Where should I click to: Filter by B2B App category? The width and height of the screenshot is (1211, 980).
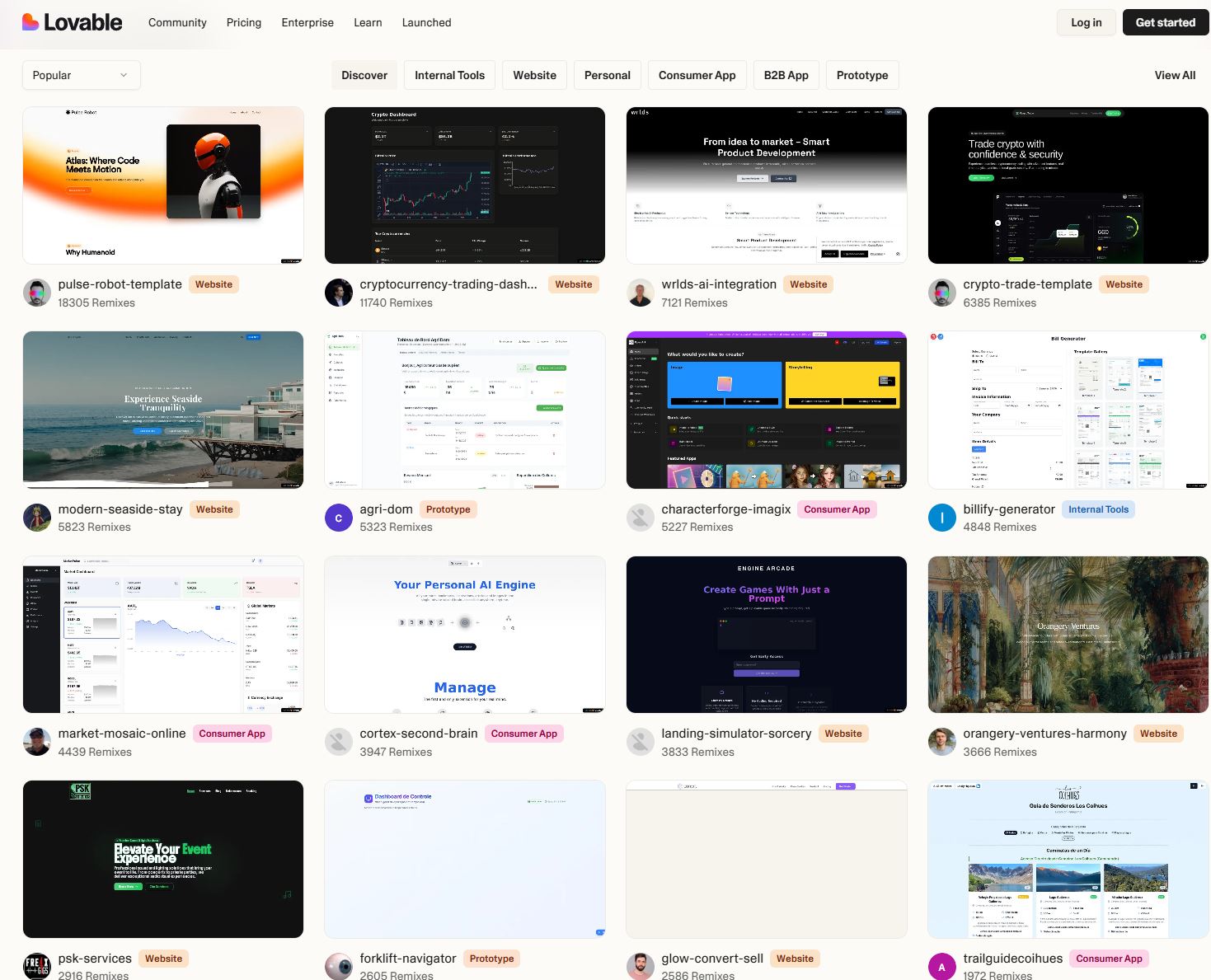pos(786,75)
